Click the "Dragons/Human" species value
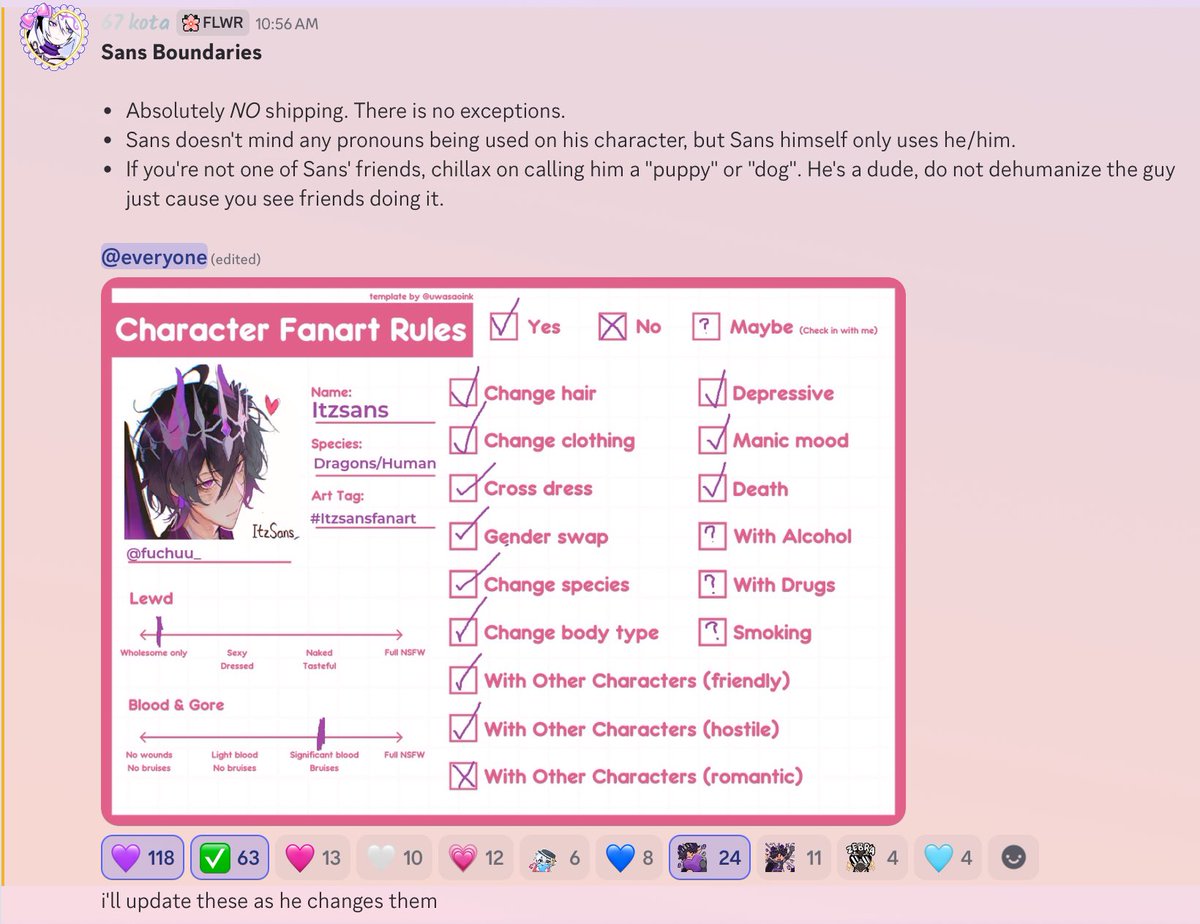 [x=374, y=463]
